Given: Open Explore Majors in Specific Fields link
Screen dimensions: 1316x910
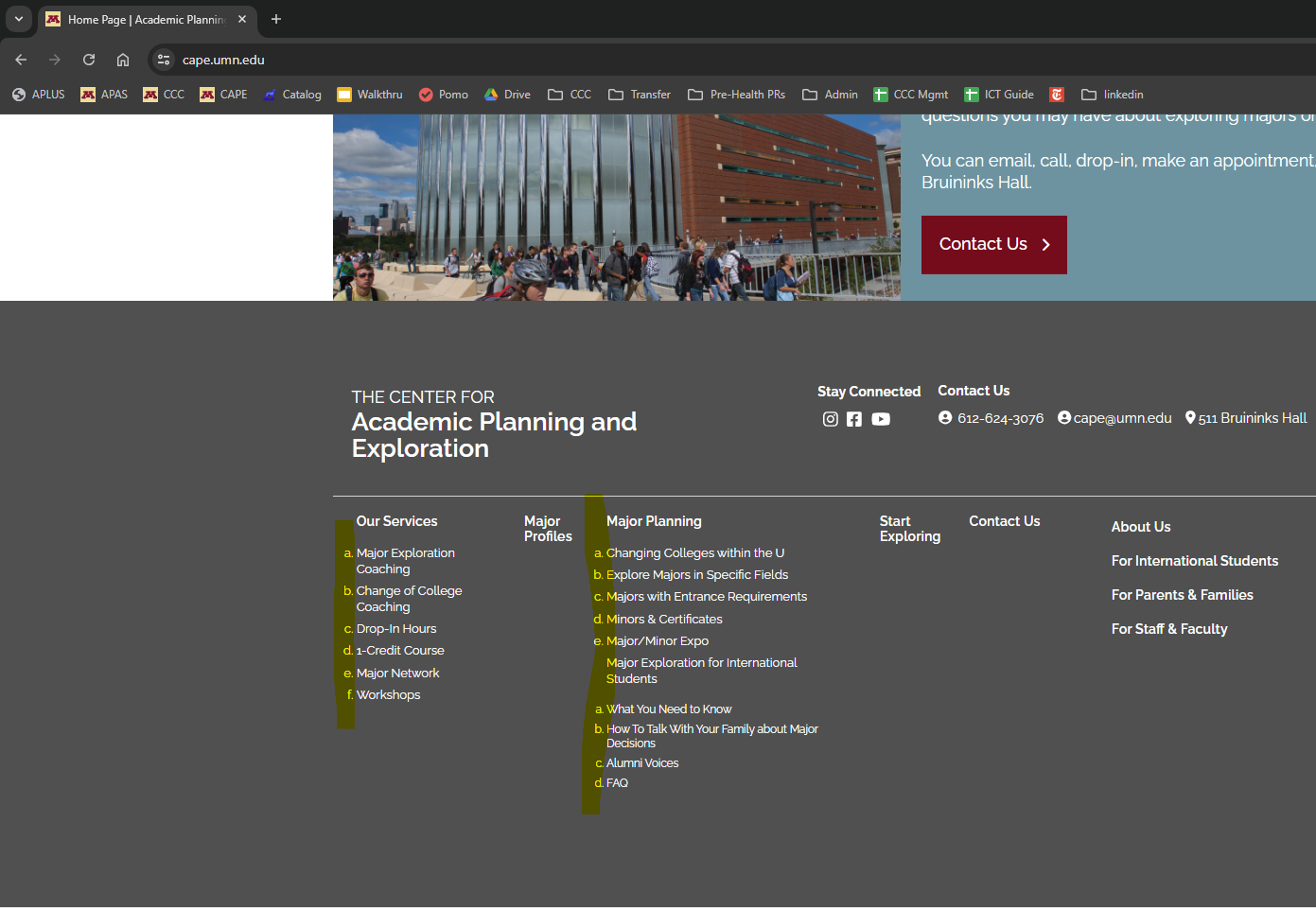Looking at the screenshot, I should [697, 574].
